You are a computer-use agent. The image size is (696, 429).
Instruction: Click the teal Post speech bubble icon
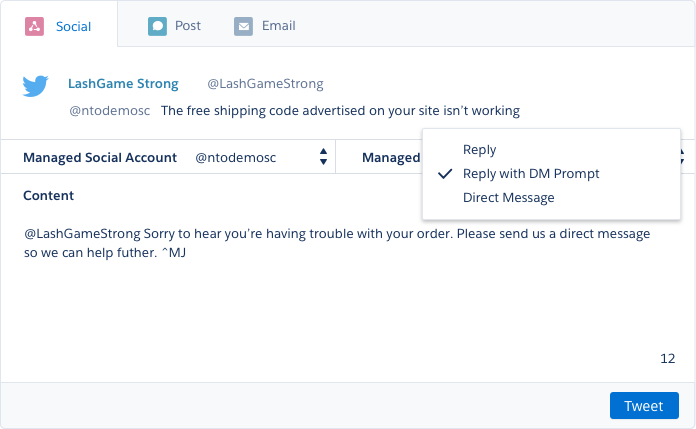click(x=157, y=26)
